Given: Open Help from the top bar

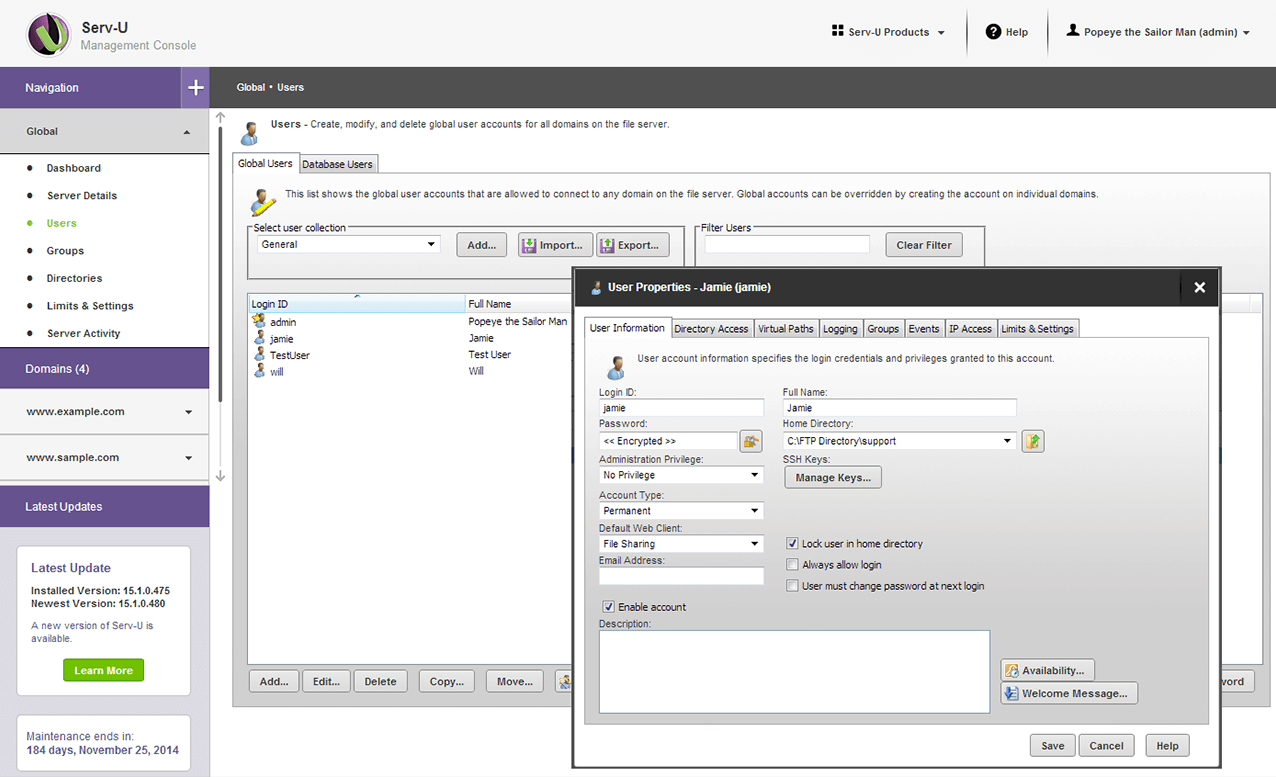Looking at the screenshot, I should [1007, 32].
